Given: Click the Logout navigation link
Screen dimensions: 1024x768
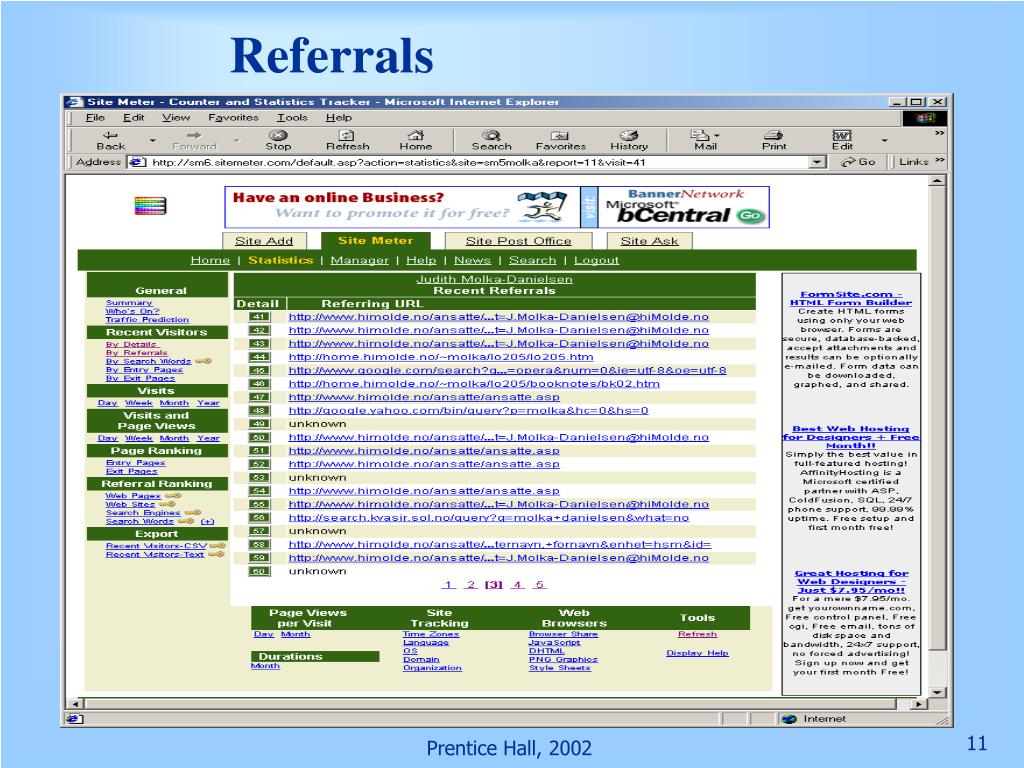Looking at the screenshot, I should 596,260.
